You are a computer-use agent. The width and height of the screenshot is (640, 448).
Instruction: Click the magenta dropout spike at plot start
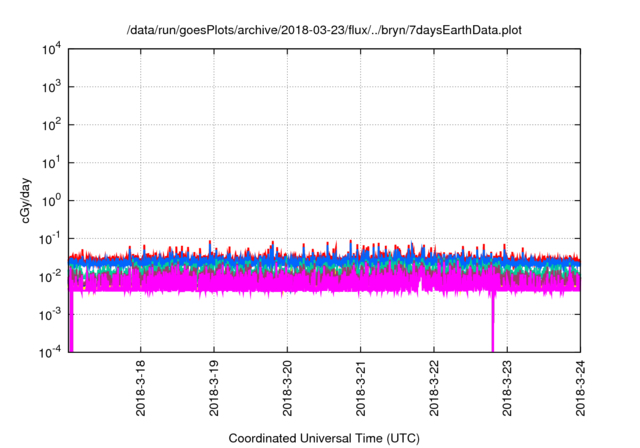[71, 322]
